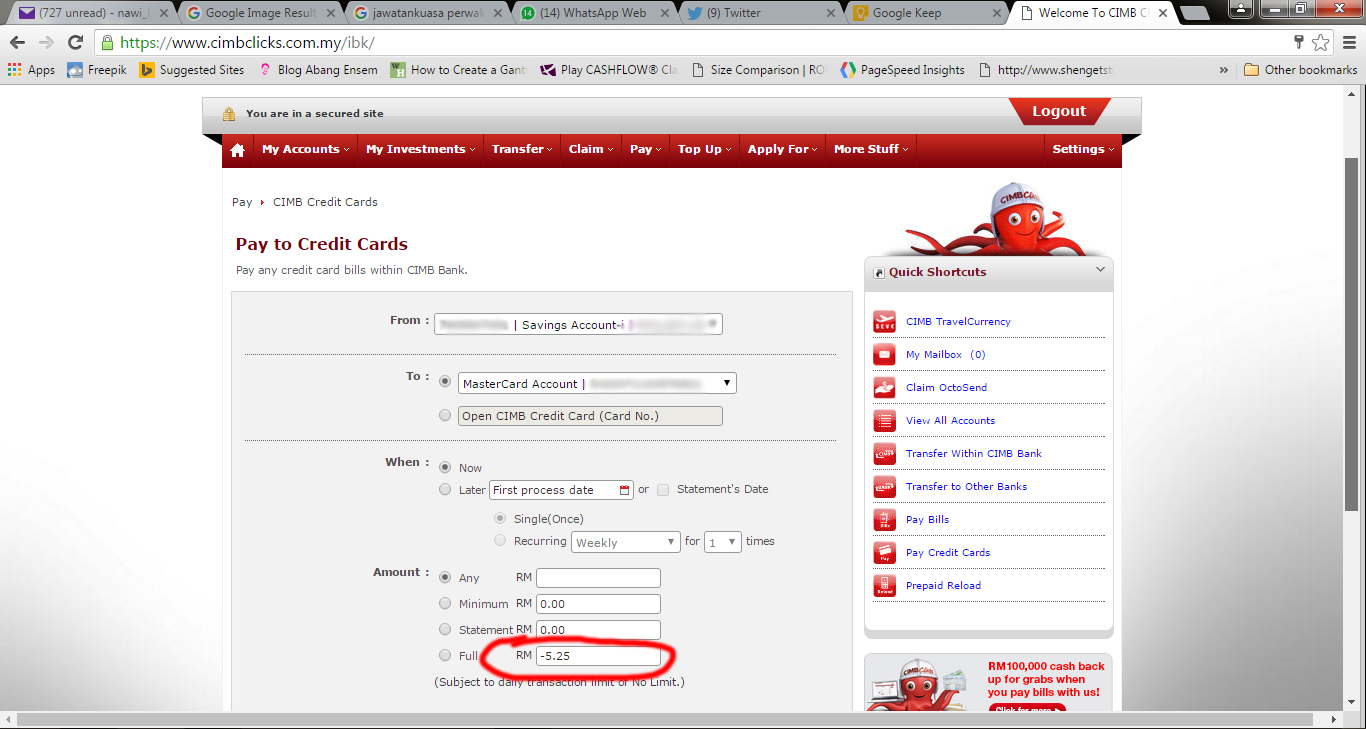The width and height of the screenshot is (1366, 729).
Task: Open the More Stuff menu
Action: [871, 149]
